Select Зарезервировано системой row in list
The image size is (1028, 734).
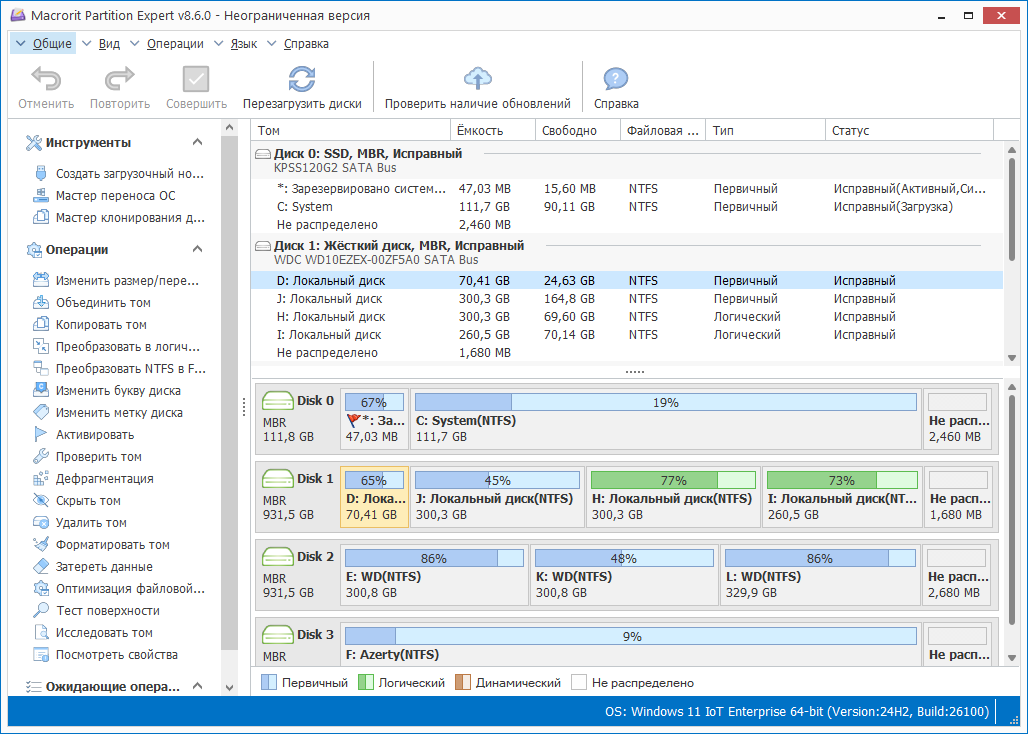coord(627,189)
